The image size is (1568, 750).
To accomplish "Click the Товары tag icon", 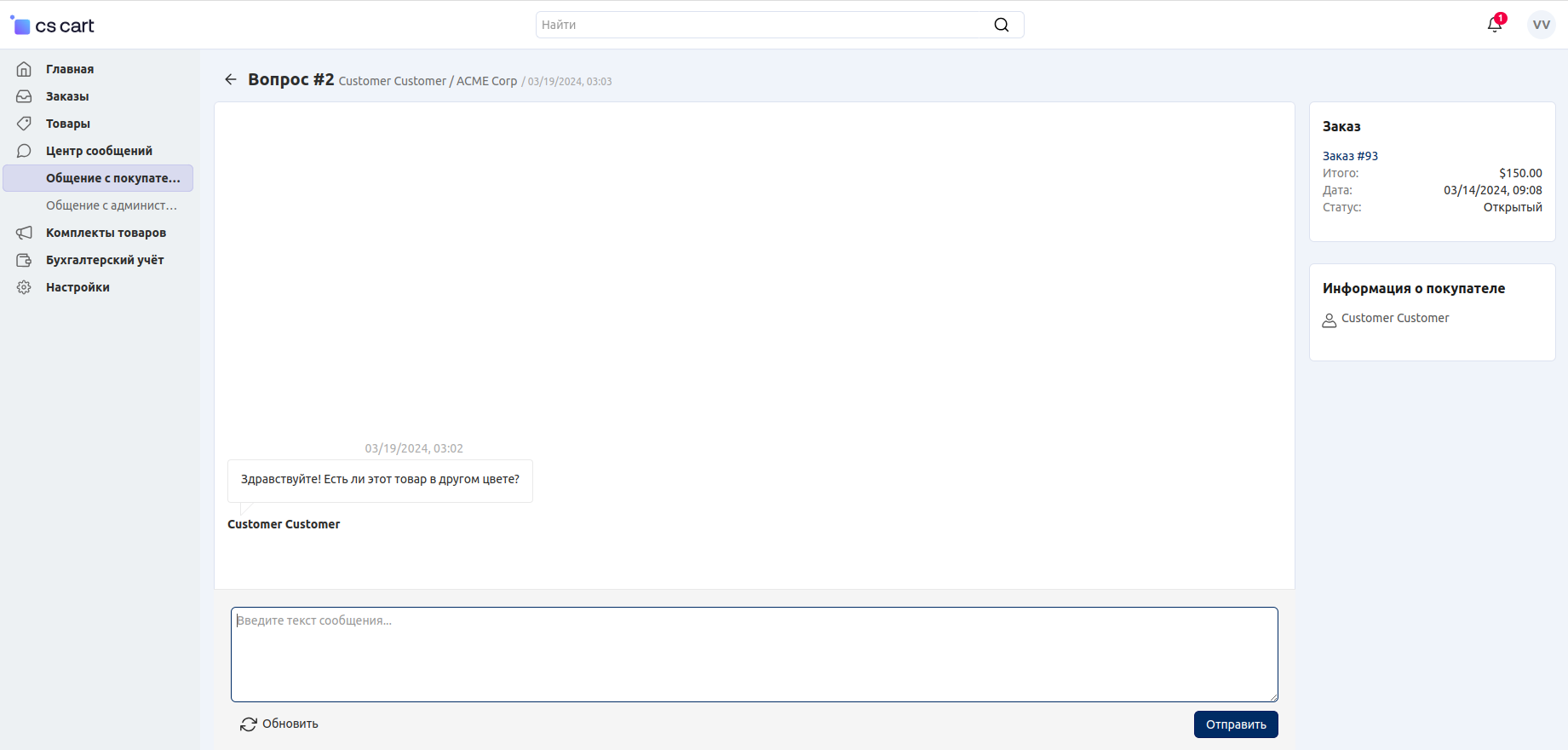I will pos(24,124).
